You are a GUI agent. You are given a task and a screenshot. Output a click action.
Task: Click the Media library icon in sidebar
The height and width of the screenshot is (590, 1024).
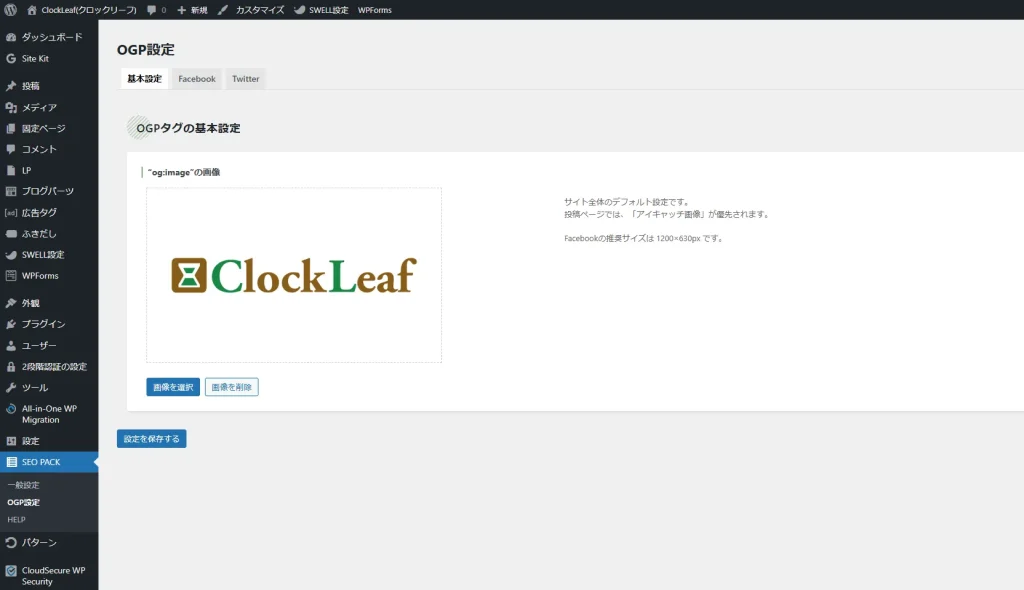tap(11, 107)
